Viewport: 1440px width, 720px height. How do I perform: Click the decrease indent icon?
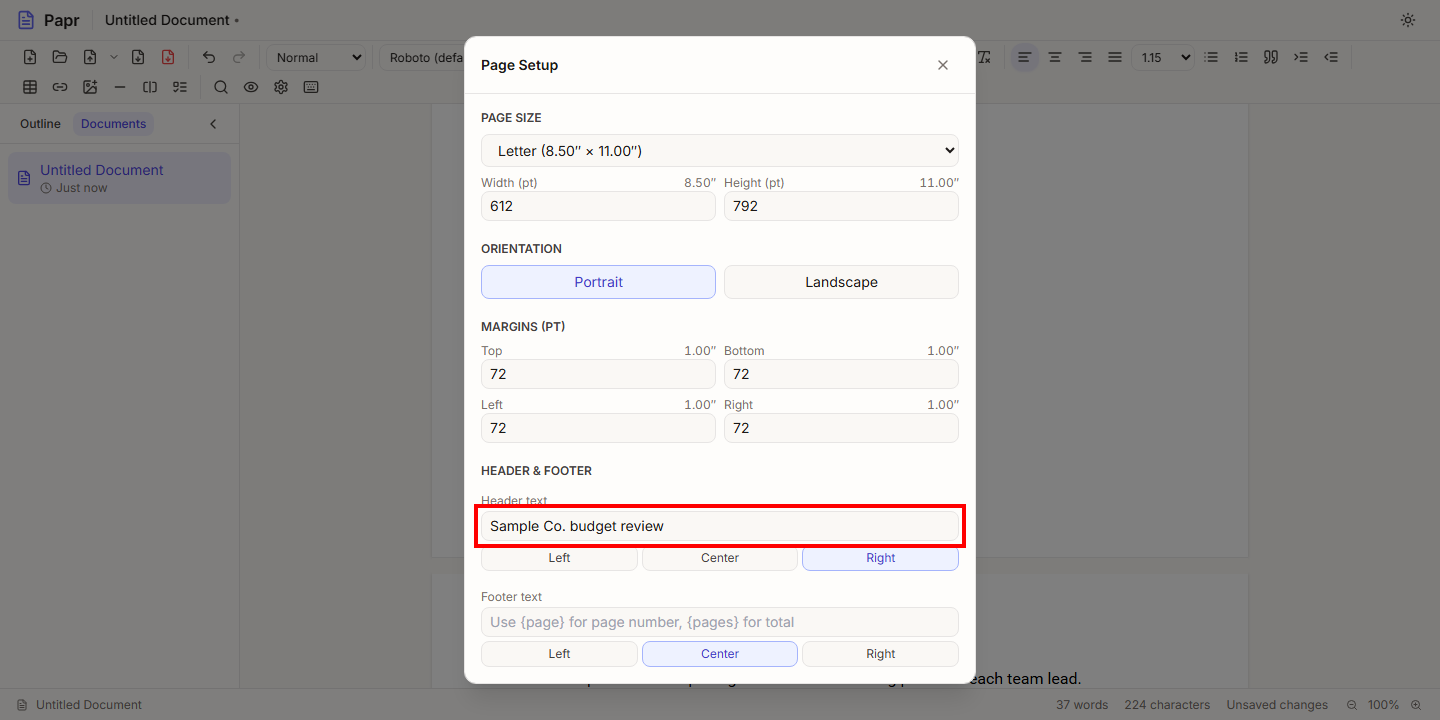pyautogui.click(x=1331, y=57)
